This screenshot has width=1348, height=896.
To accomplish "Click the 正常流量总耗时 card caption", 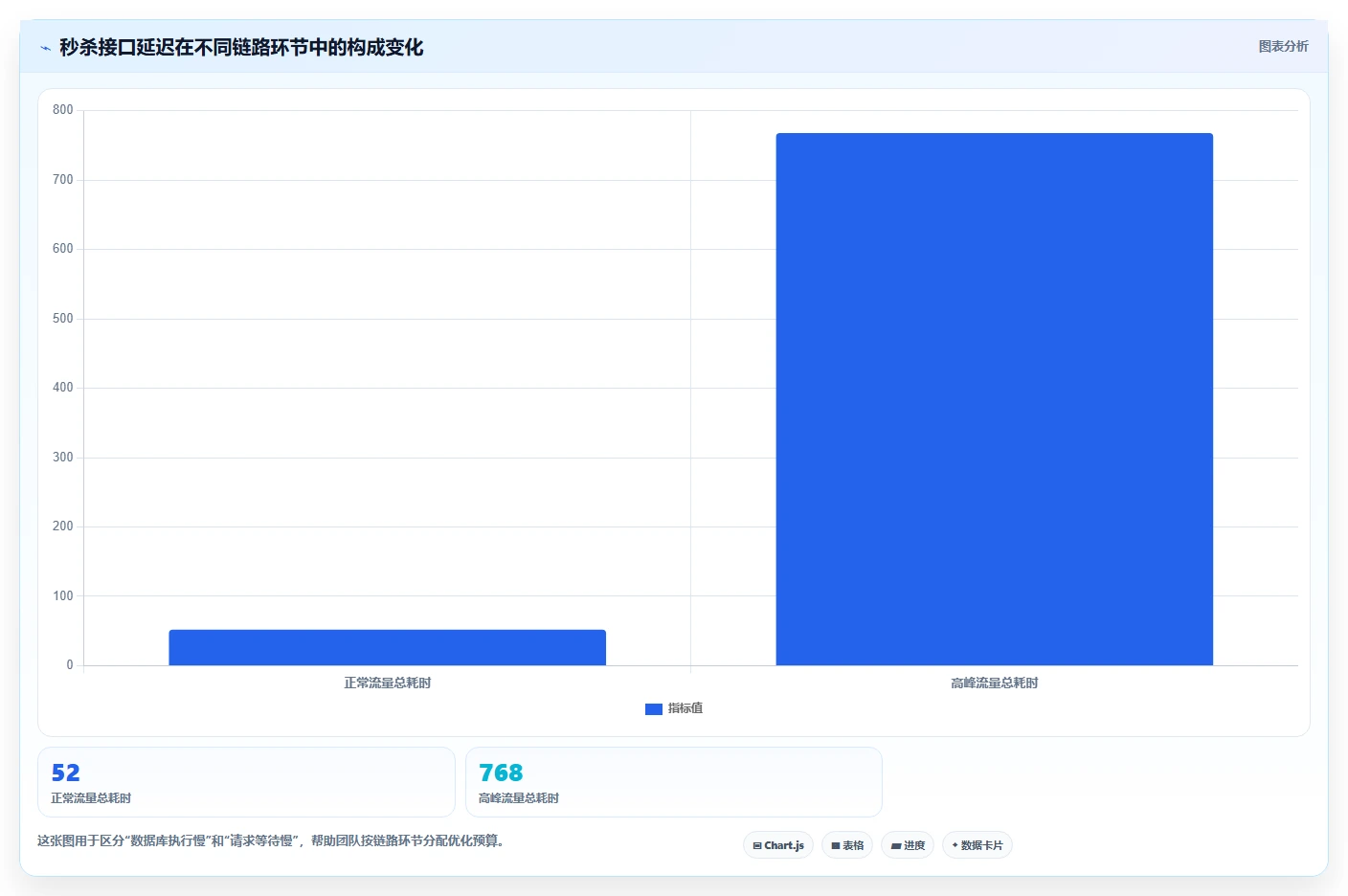I will click(x=91, y=798).
